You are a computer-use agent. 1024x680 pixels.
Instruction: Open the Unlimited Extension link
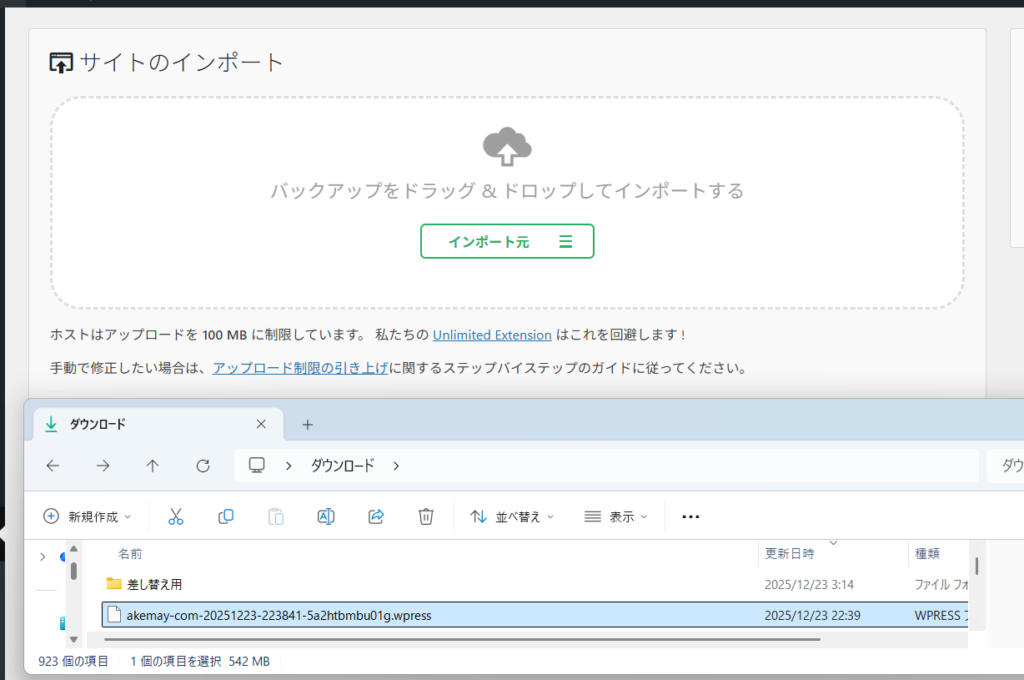pos(492,335)
